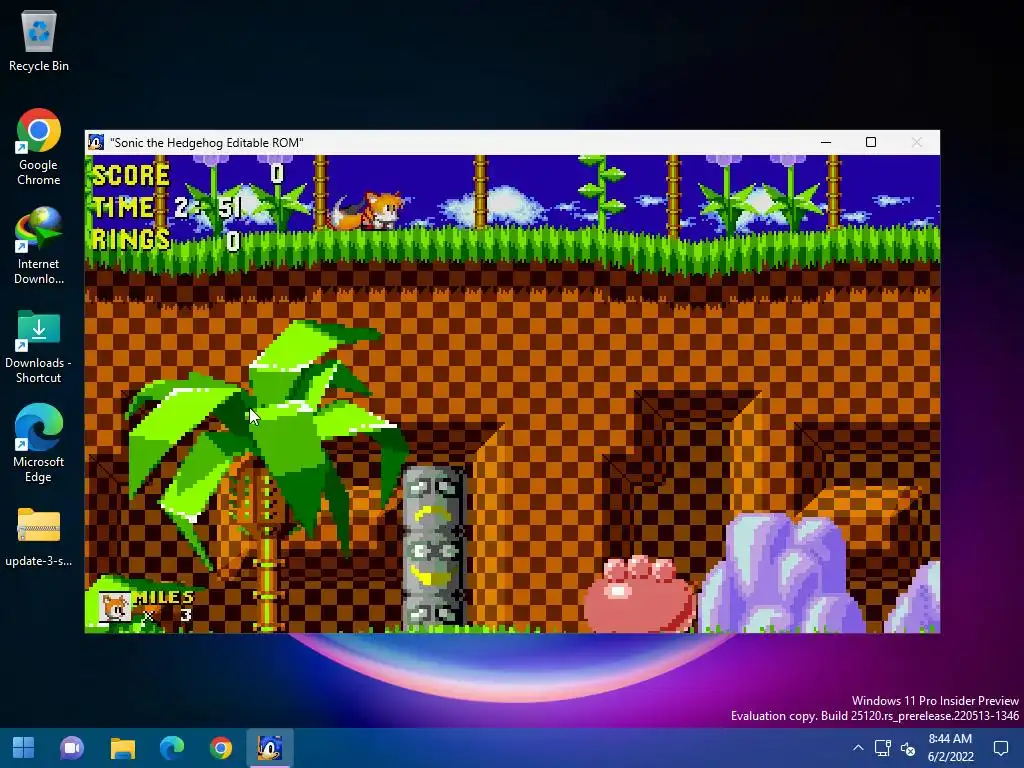Click the TIME counter in the game HUD
Image resolution: width=1024 pixels, height=768 pixels.
[167, 207]
